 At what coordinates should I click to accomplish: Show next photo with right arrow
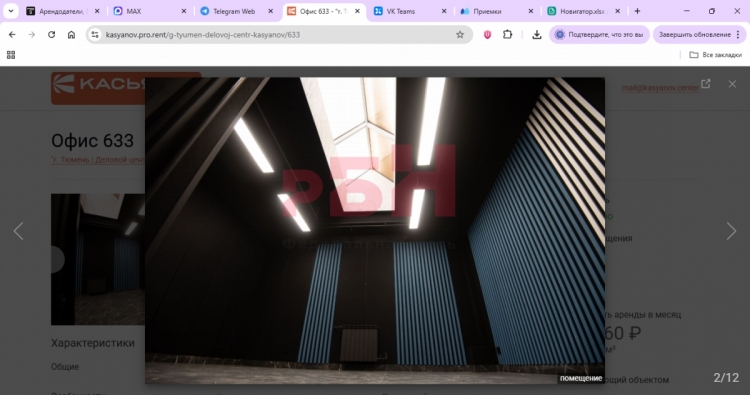click(731, 231)
